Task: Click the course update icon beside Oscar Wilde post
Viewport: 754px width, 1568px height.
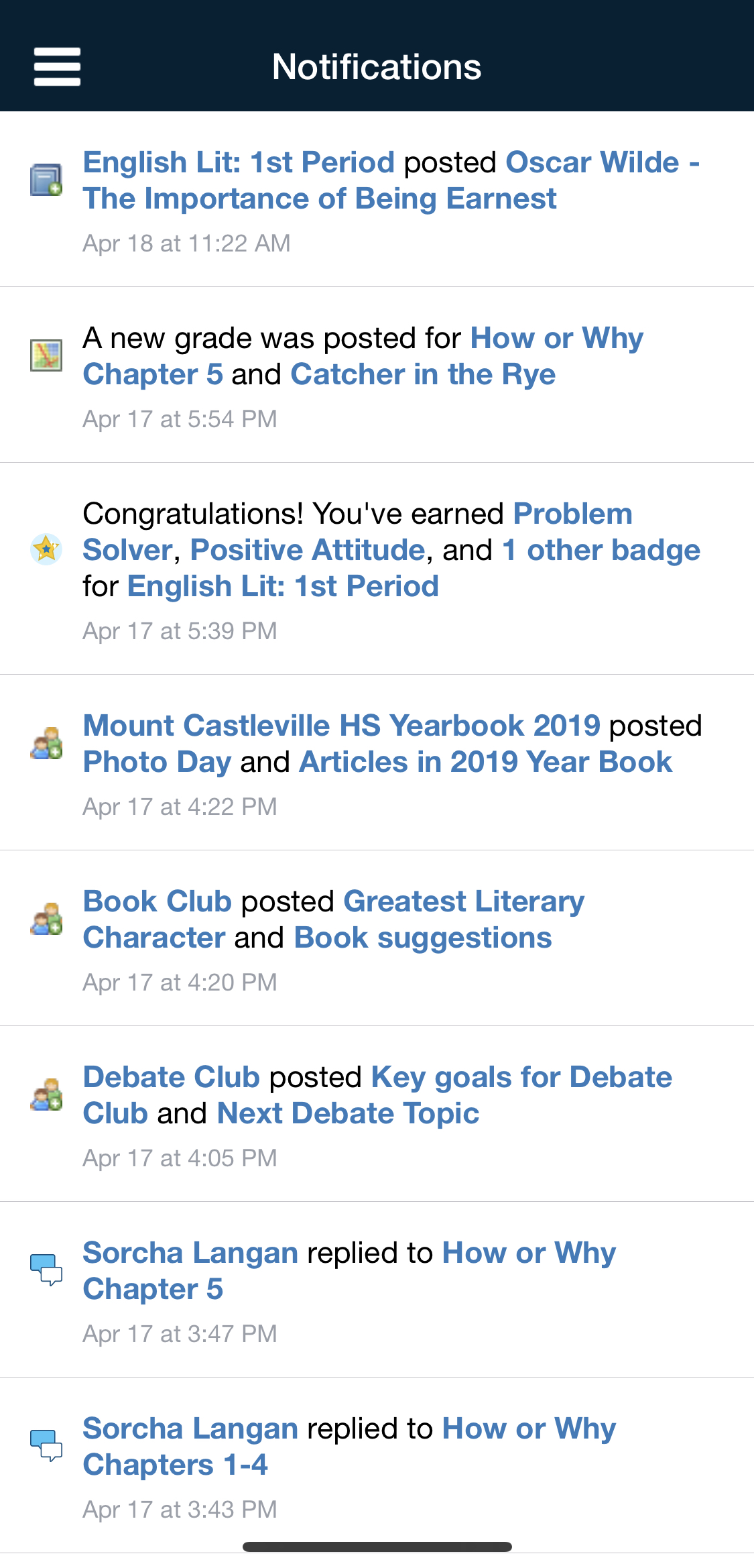Action: tap(46, 180)
